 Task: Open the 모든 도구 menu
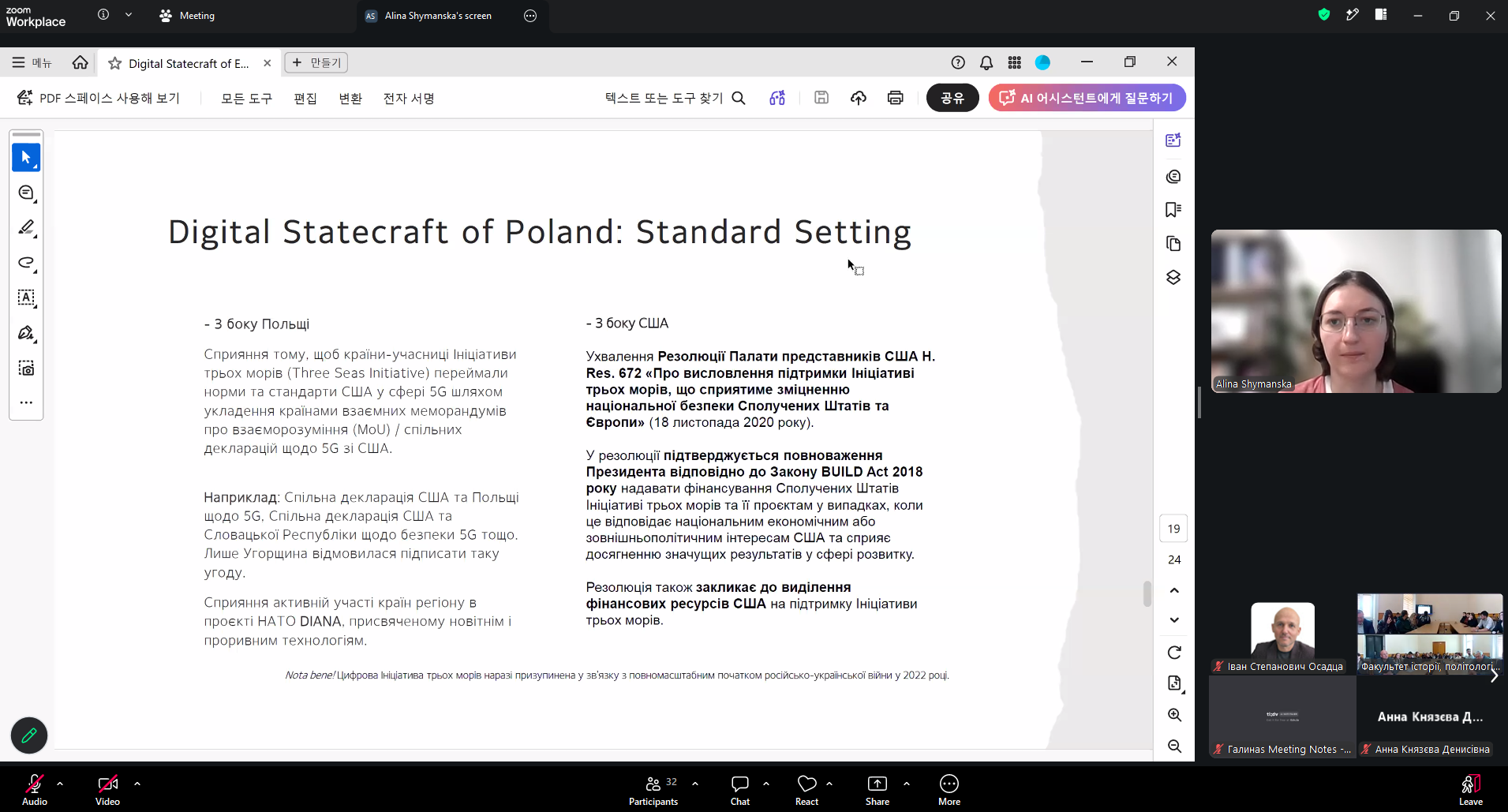pyautogui.click(x=246, y=98)
